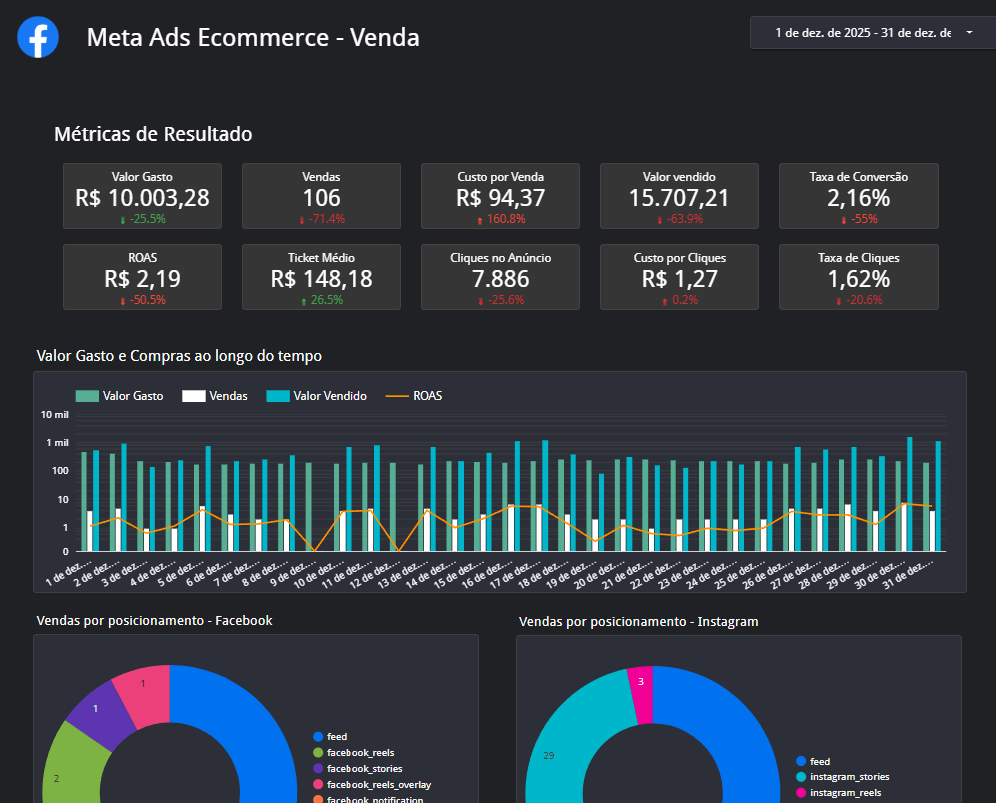
Task: Select instagram_stories legend entry
Action: 842,777
